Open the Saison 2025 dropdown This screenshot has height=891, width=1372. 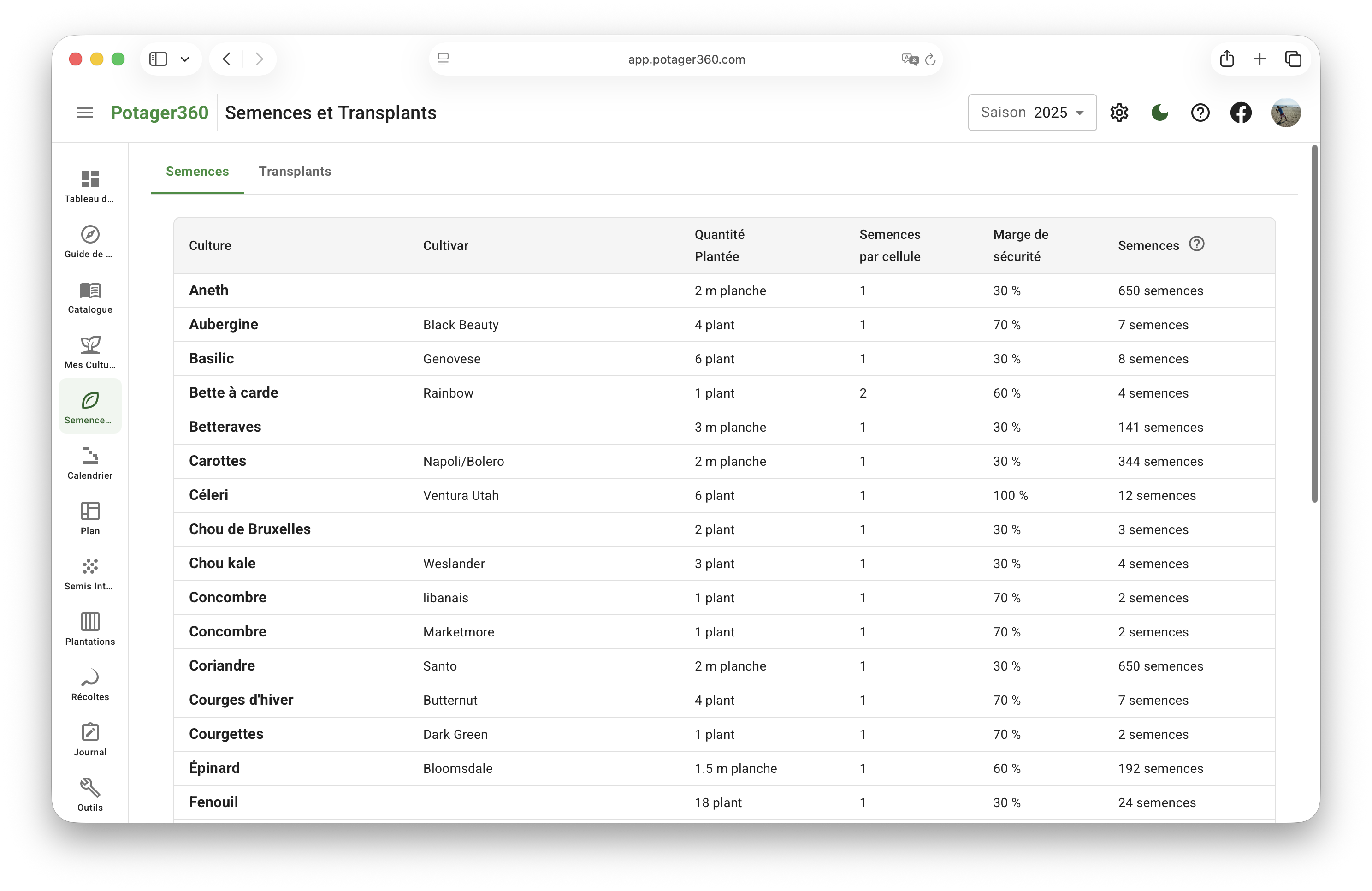(x=1032, y=113)
